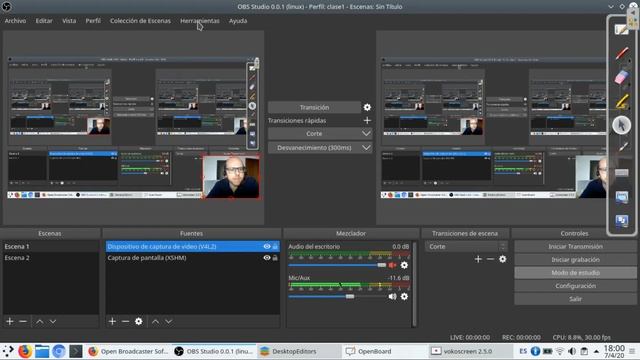This screenshot has height=360, width=640.
Task: Click Iniciar Transmisión button
Action: pyautogui.click(x=575, y=247)
